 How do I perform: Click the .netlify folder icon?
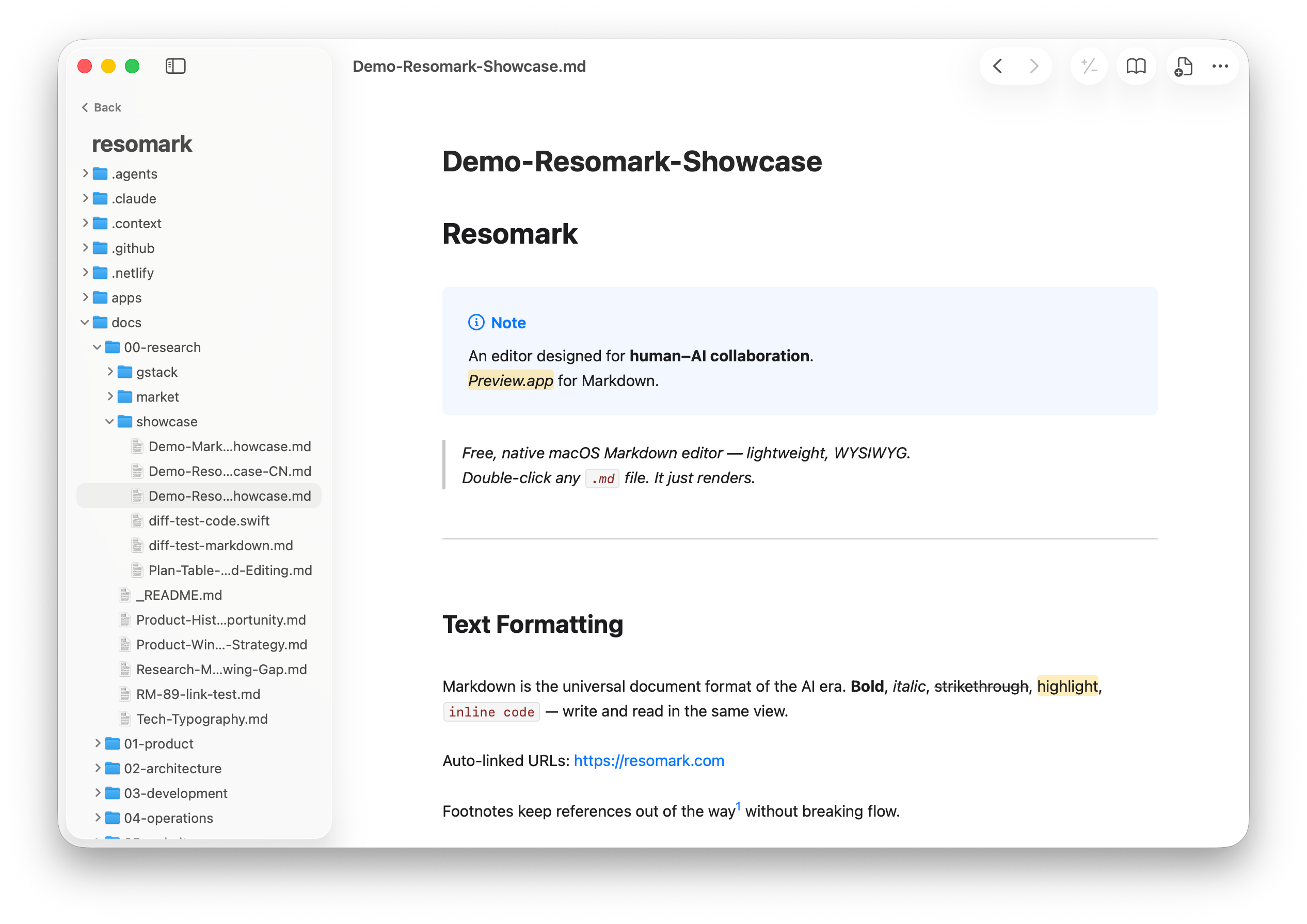click(100, 273)
